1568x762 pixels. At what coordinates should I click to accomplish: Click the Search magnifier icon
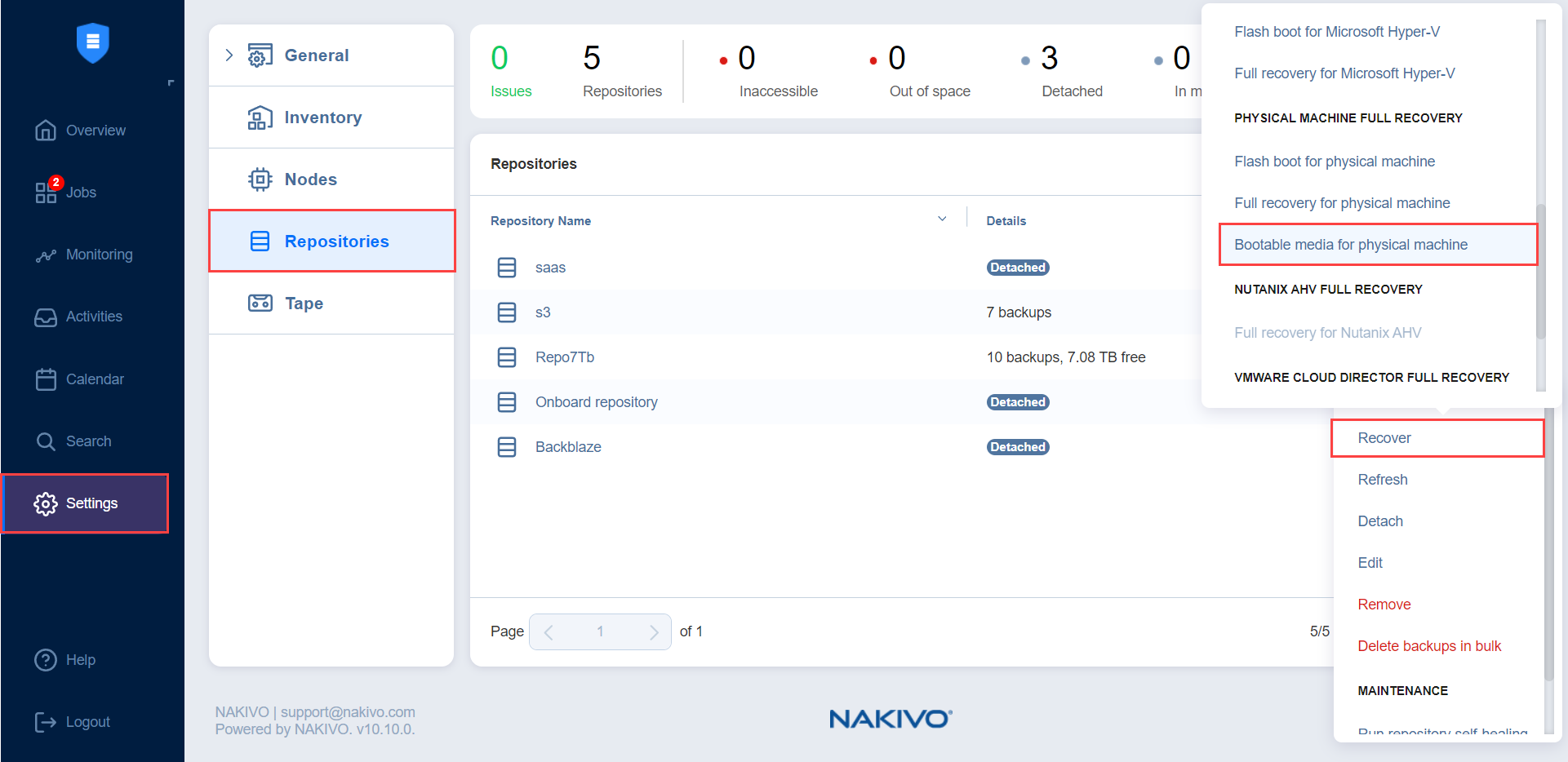coord(46,441)
